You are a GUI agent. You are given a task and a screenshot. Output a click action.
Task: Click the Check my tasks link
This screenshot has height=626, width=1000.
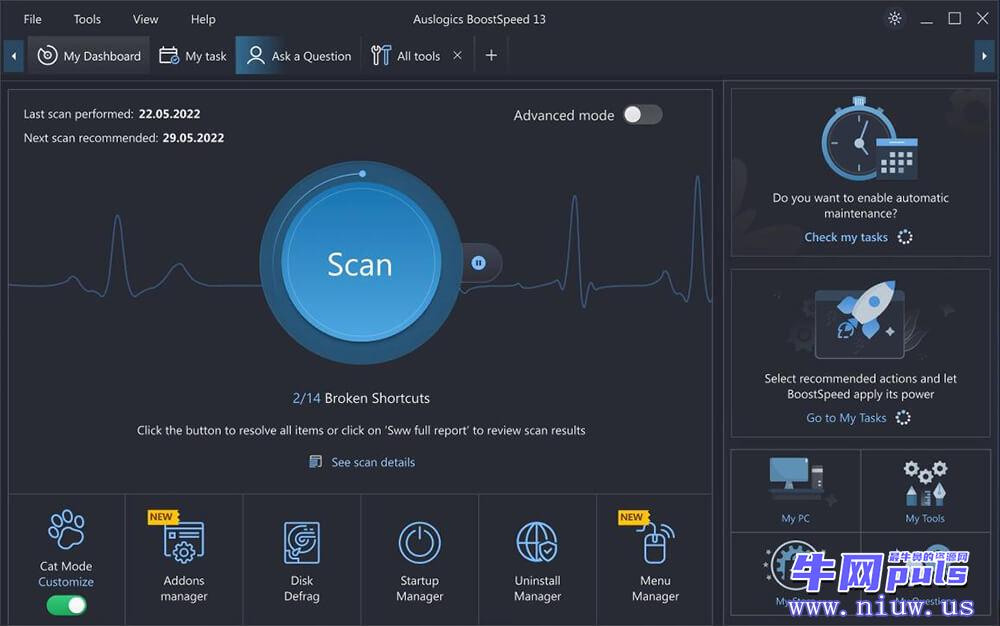[x=846, y=237]
